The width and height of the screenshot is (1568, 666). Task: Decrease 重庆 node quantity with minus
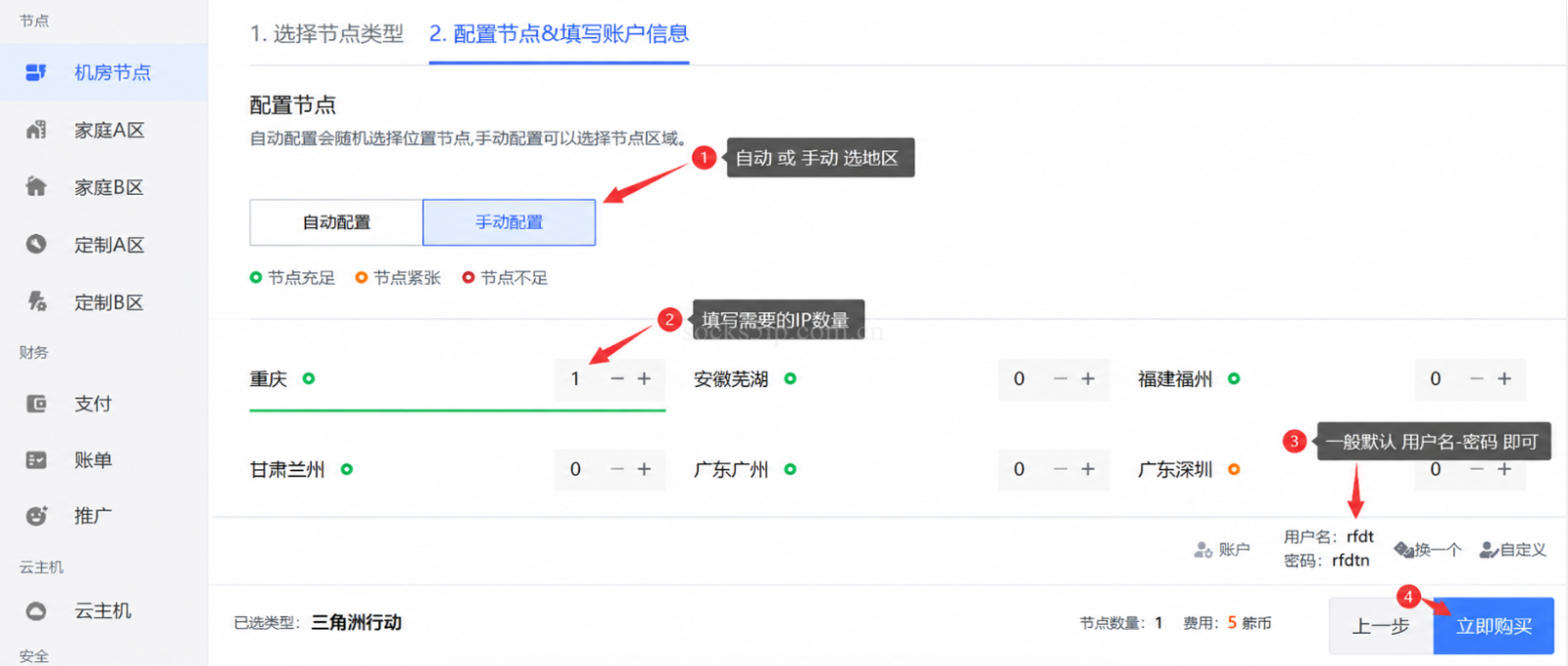(x=617, y=379)
